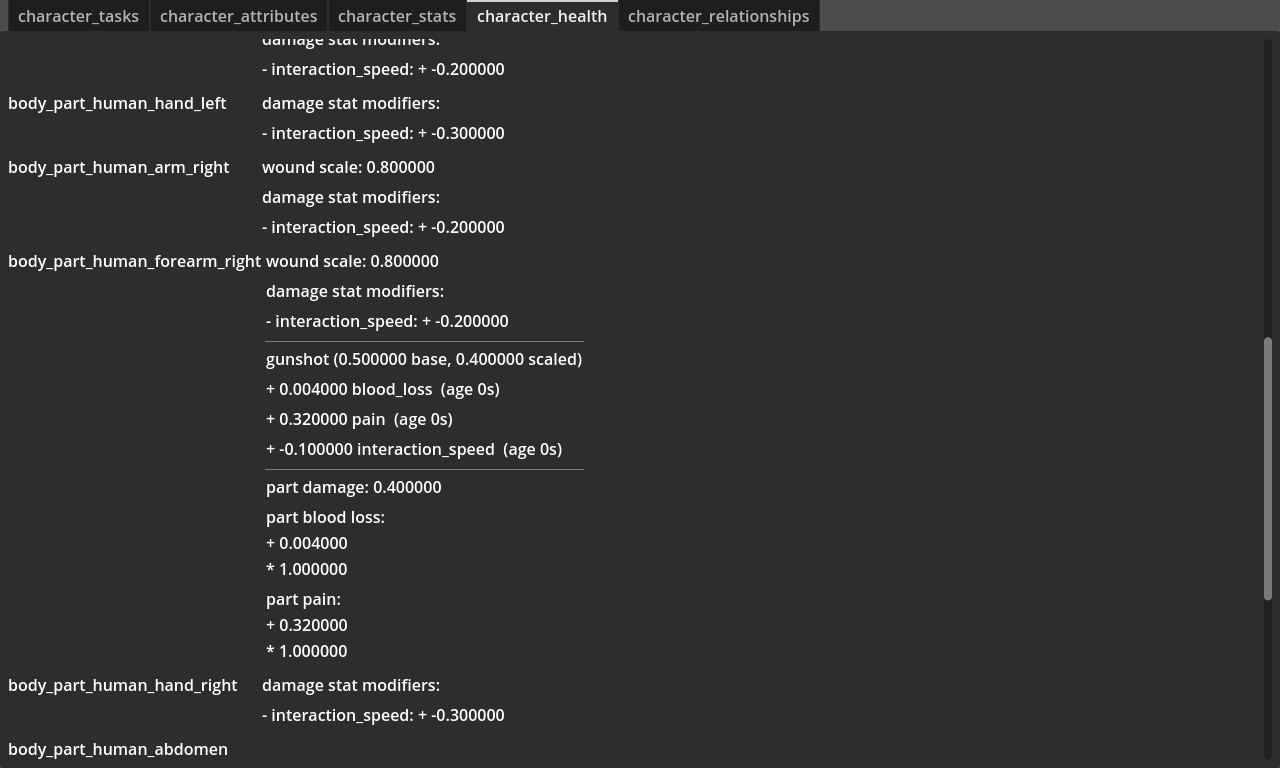
Task: Switch to the character_tasks tab
Action: coord(78,16)
